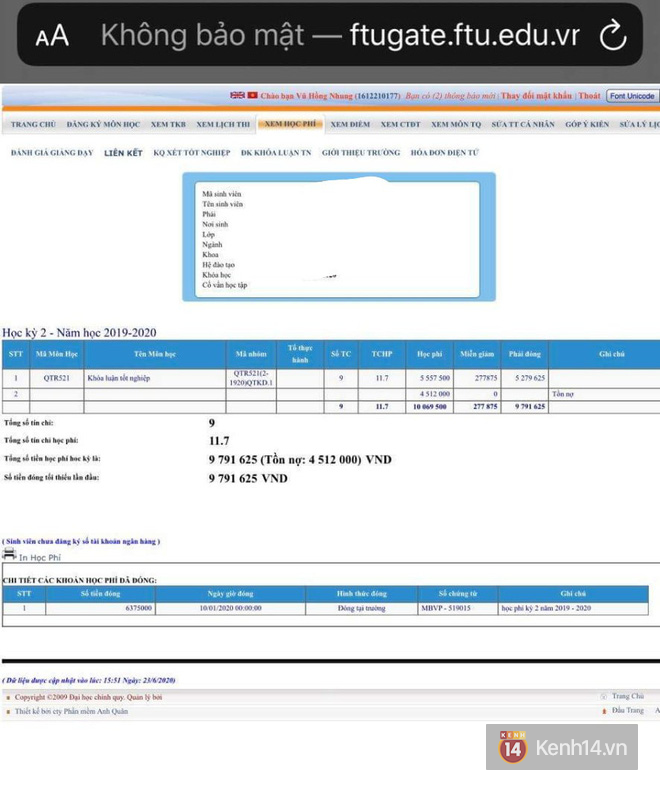Click the Đóng tại trường payment method cell
This screenshot has height=792, width=660.
[362, 608]
